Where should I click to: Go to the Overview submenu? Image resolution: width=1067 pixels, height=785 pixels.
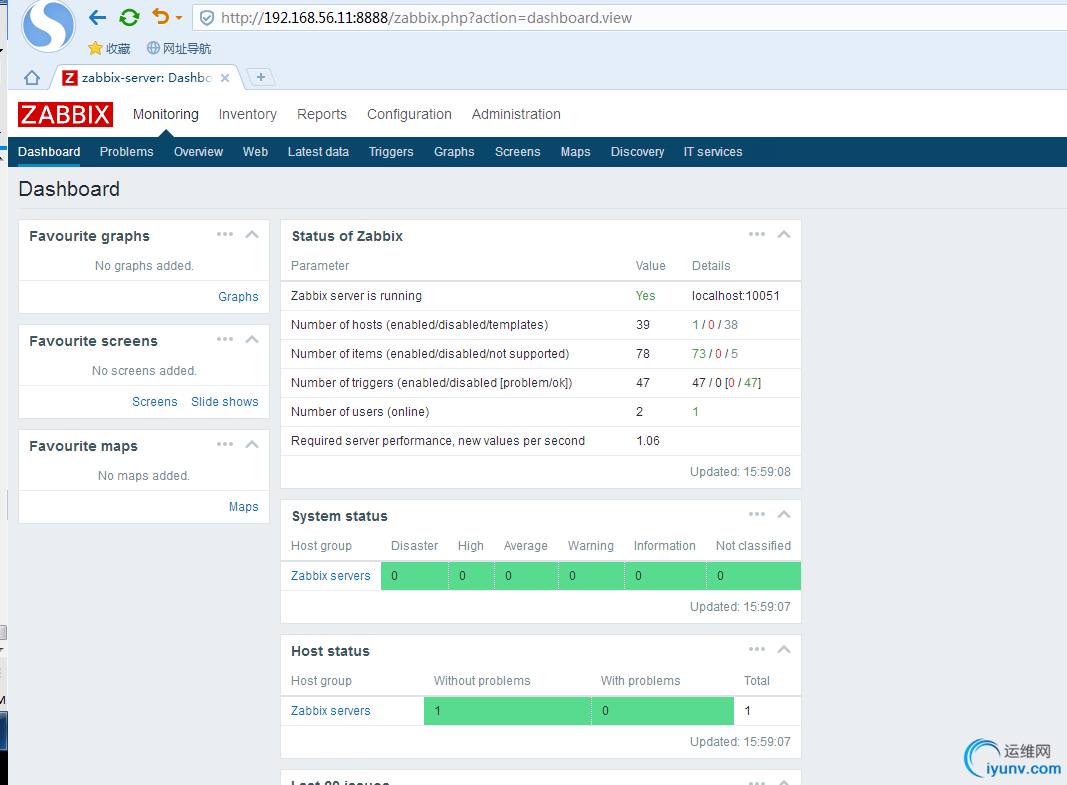[198, 152]
